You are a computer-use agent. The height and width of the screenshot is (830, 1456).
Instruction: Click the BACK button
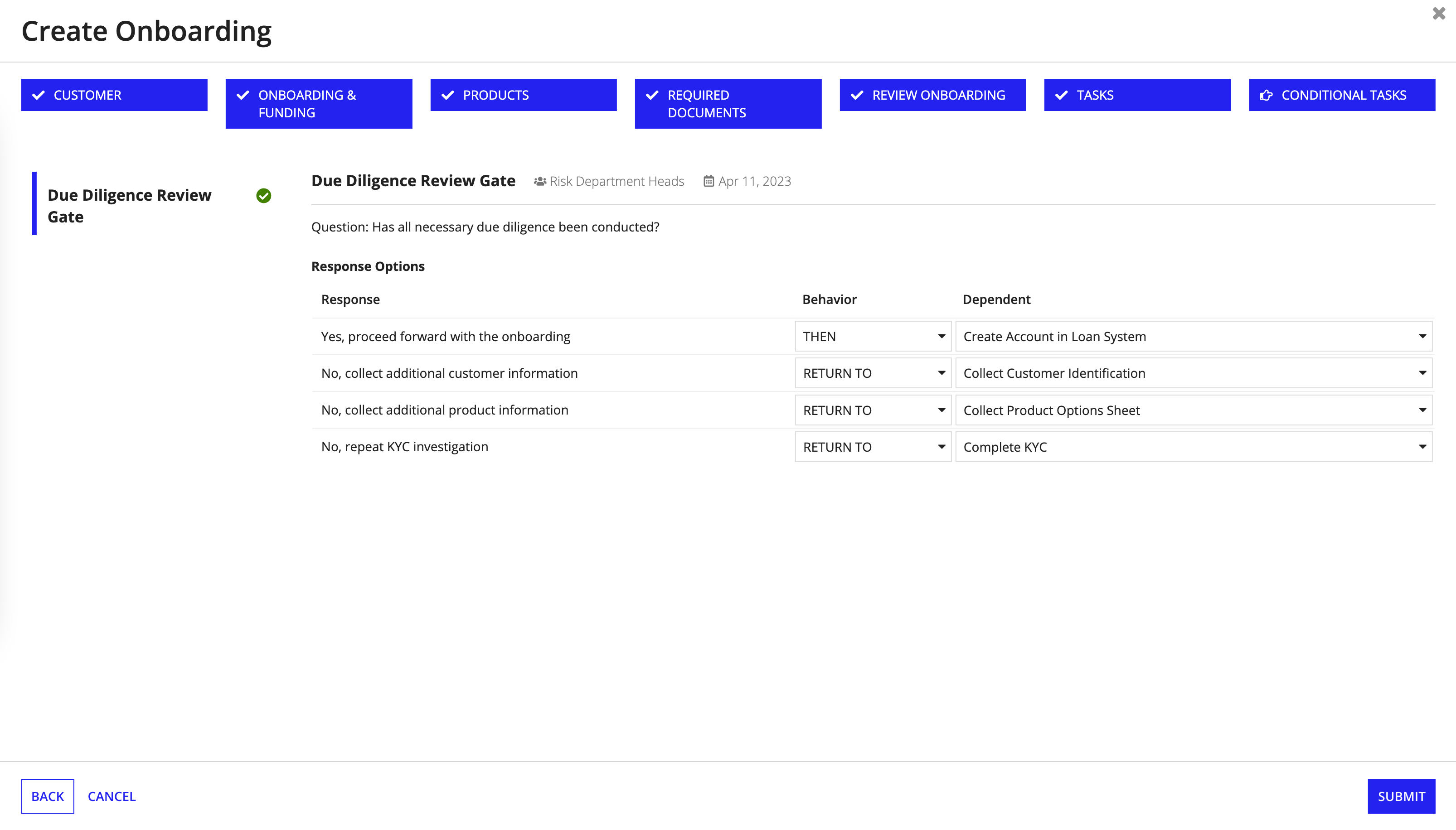(47, 796)
